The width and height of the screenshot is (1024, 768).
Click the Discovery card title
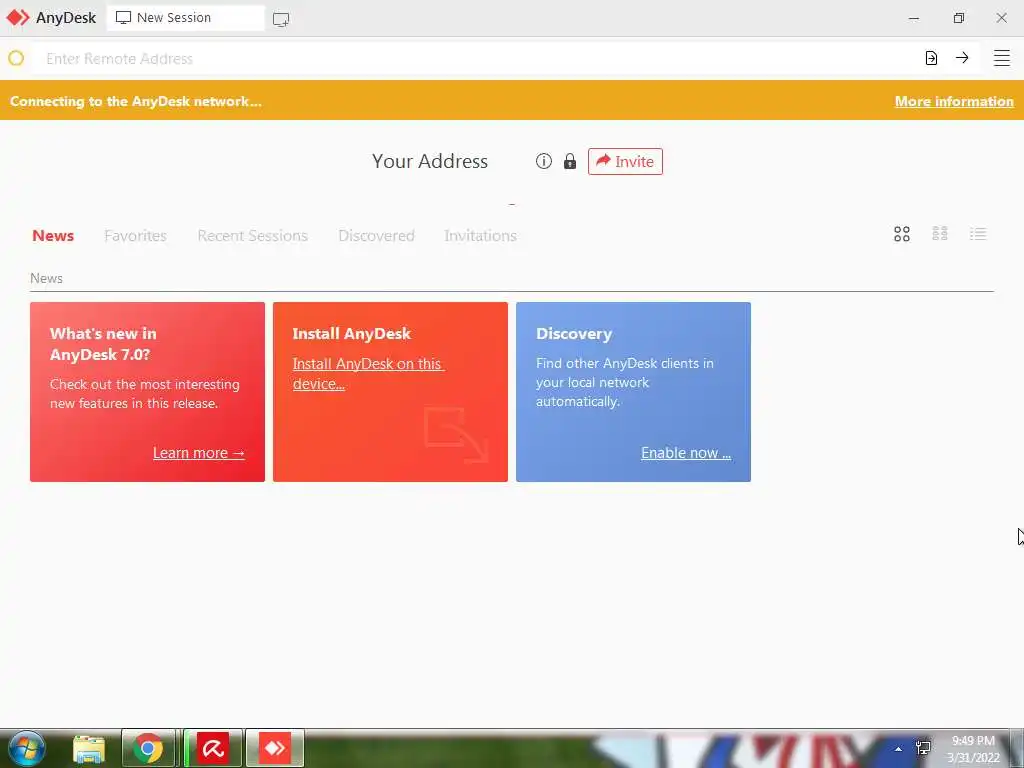coord(574,334)
